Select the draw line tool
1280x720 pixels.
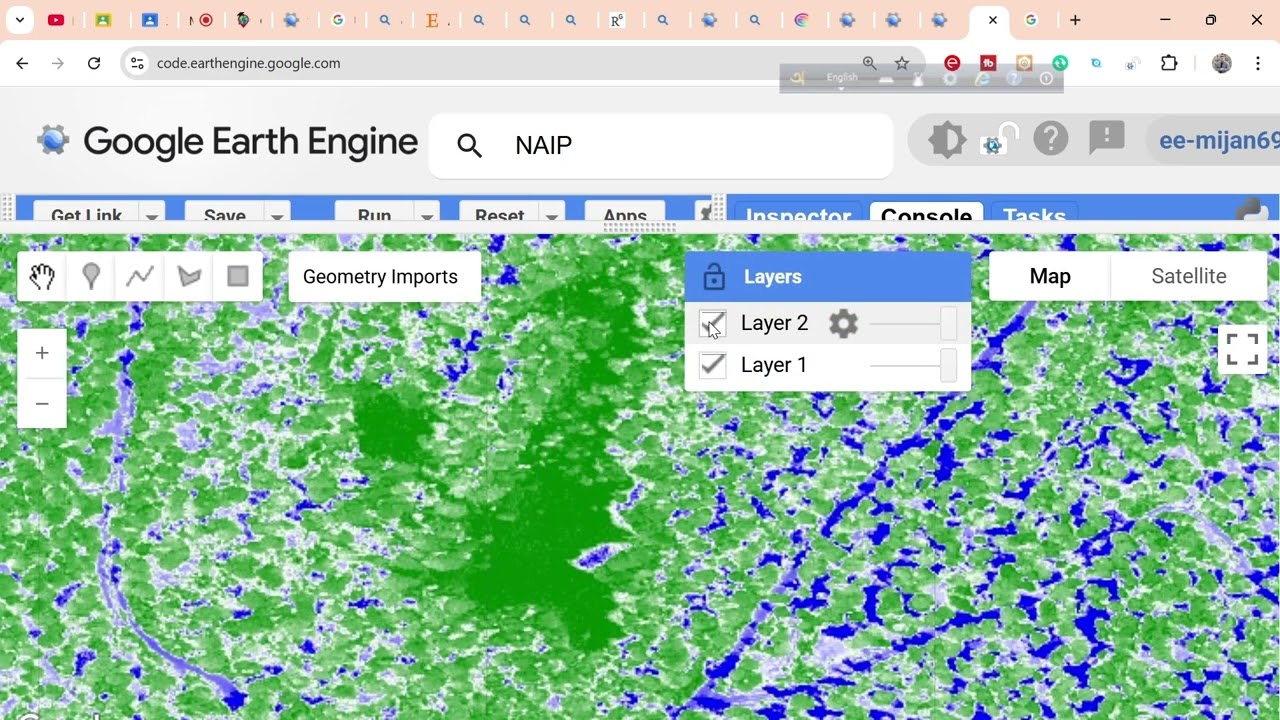click(140, 276)
